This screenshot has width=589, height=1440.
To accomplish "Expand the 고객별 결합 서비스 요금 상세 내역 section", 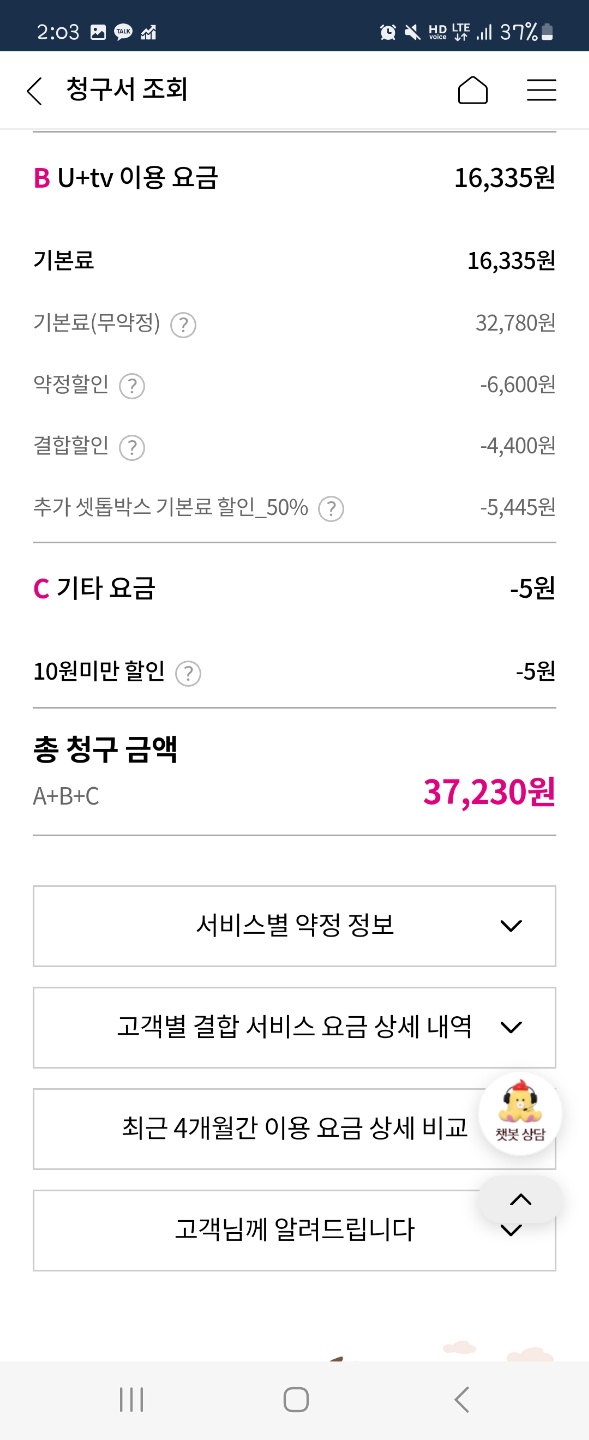I will tap(294, 1027).
